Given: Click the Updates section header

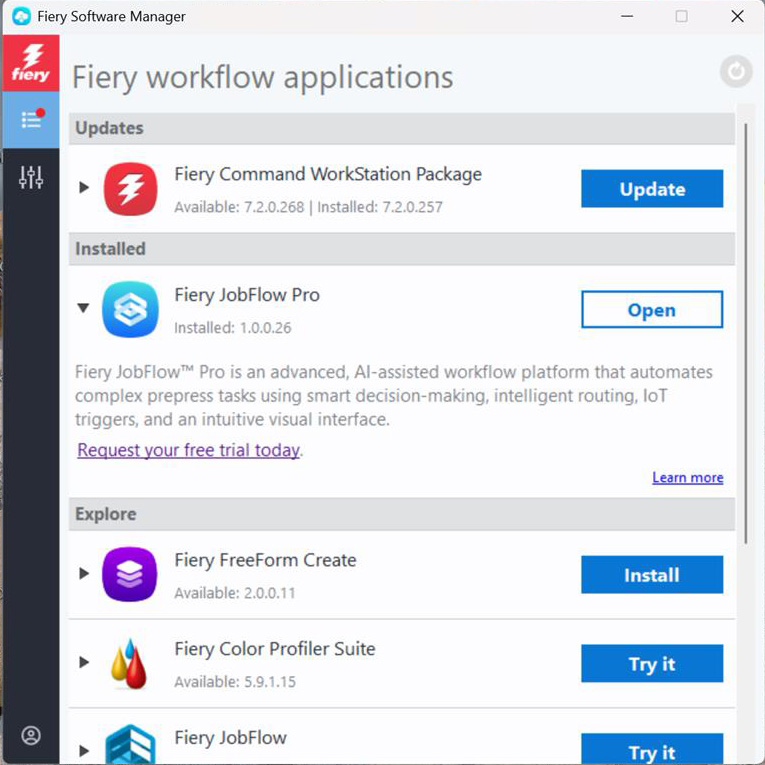Looking at the screenshot, I should (402, 128).
